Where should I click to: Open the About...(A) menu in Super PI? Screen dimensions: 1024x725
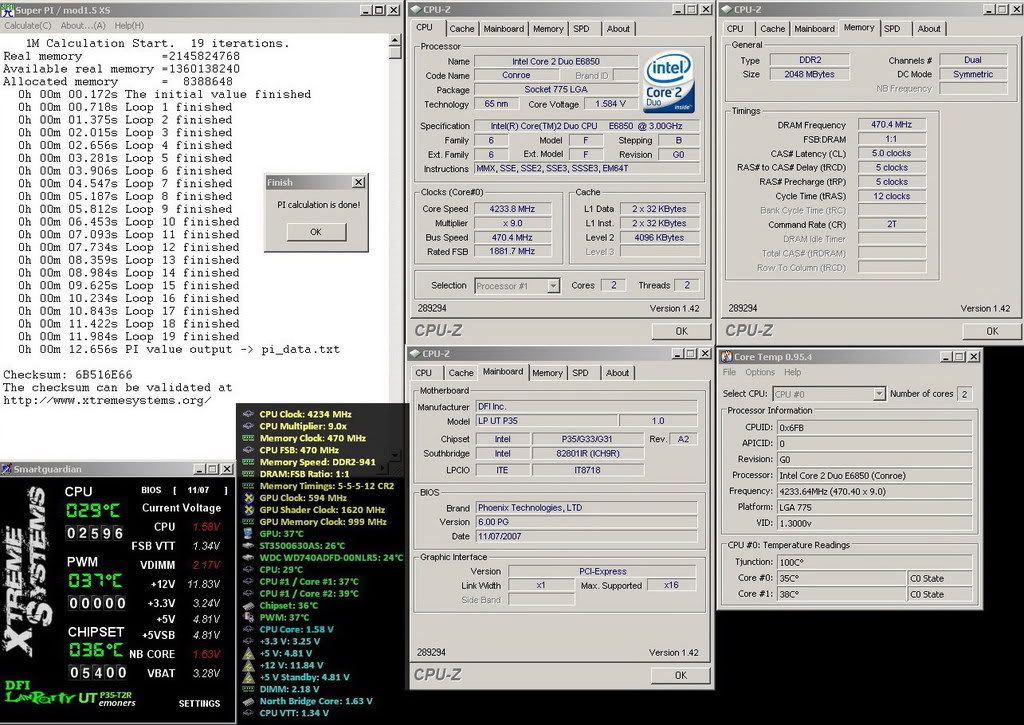pos(83,25)
